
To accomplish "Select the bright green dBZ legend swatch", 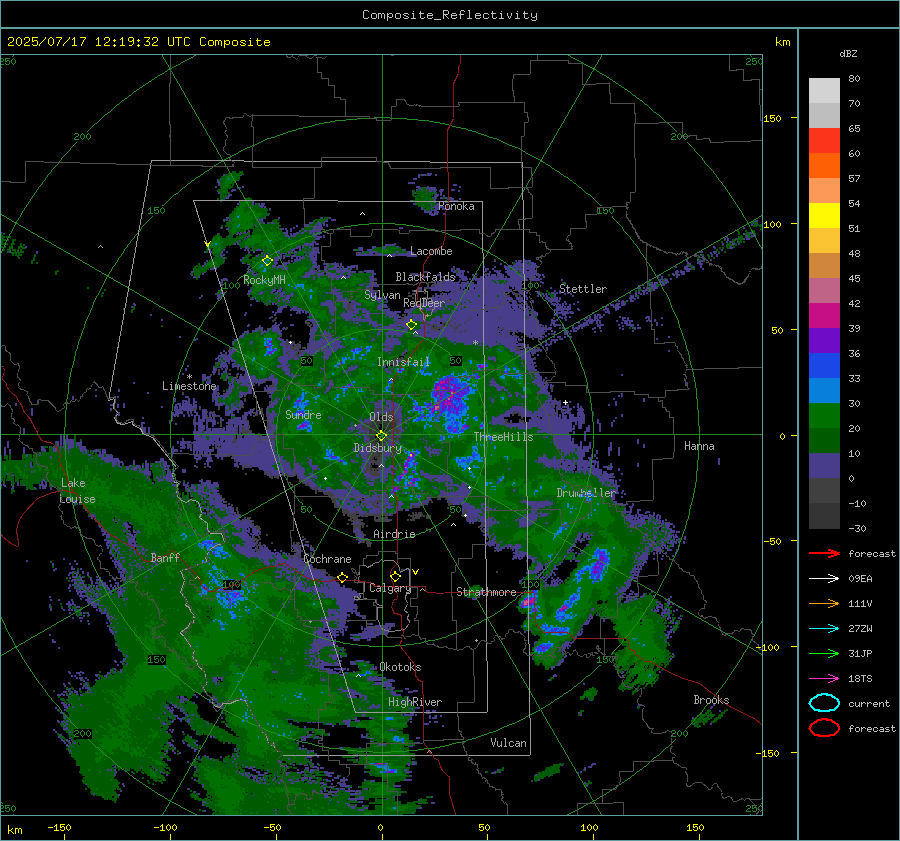I will point(824,415).
